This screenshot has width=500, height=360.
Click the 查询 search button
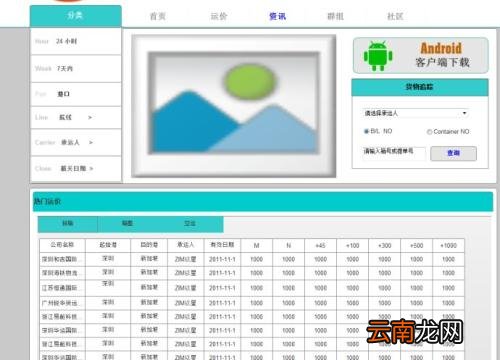pos(453,153)
